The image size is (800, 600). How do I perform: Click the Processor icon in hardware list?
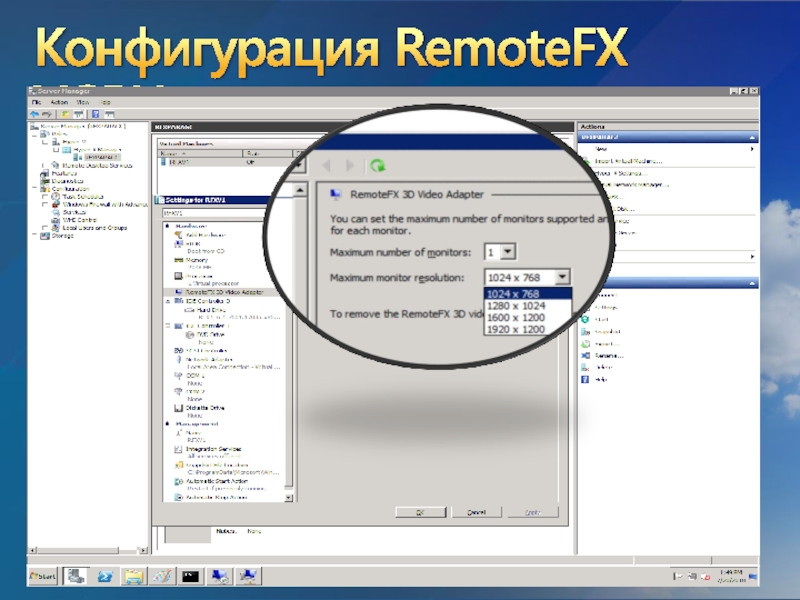(179, 276)
